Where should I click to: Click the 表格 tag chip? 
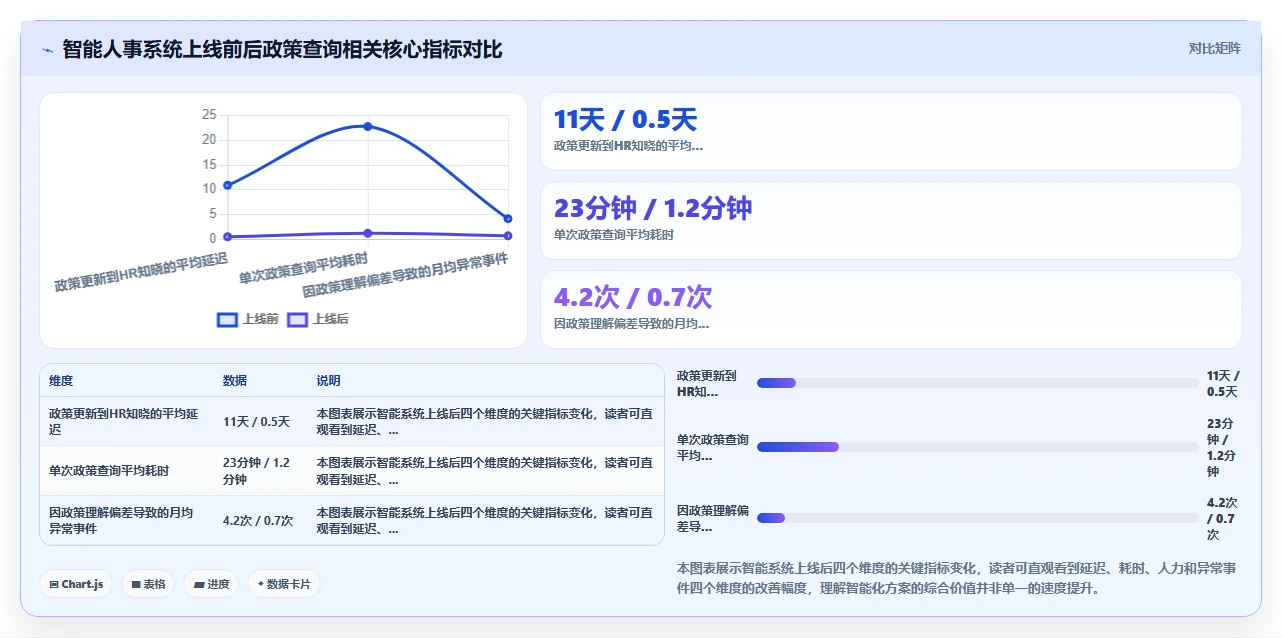148,584
